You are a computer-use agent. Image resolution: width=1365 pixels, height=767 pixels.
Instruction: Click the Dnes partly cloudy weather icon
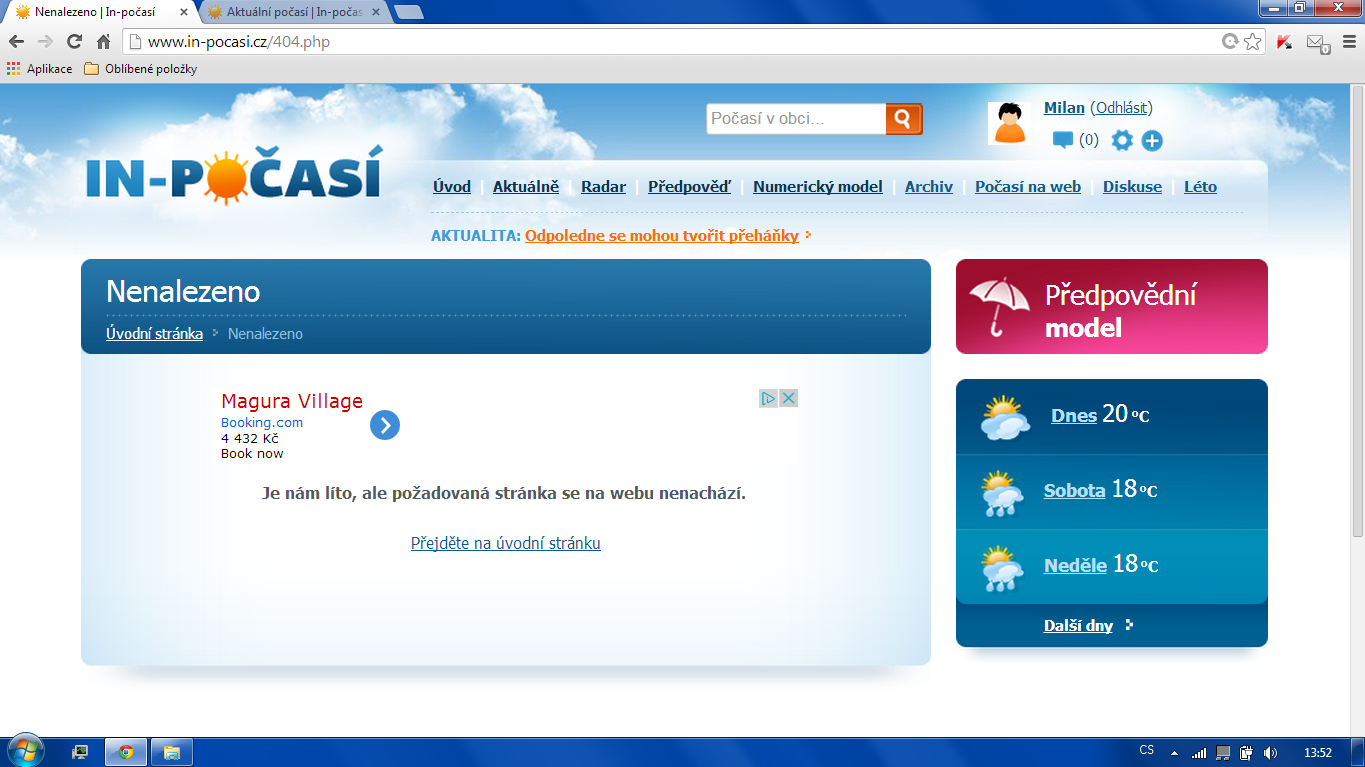tap(1005, 418)
